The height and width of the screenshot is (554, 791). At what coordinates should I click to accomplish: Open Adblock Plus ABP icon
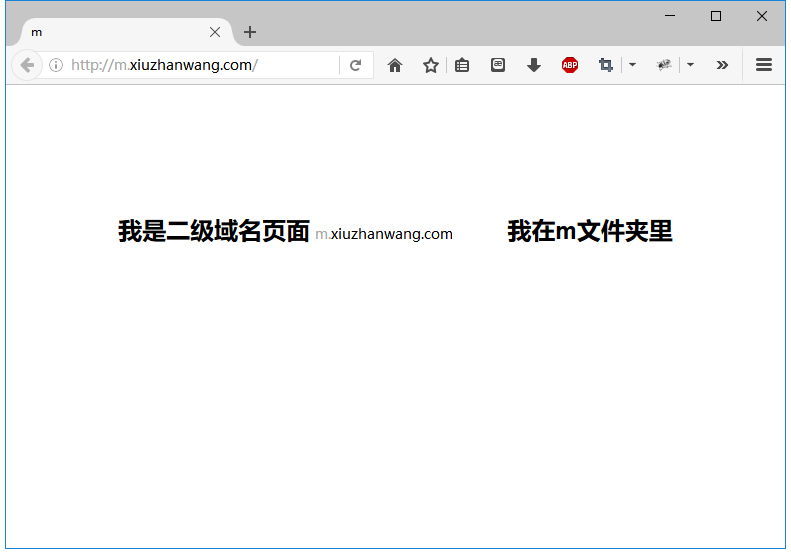tap(570, 65)
